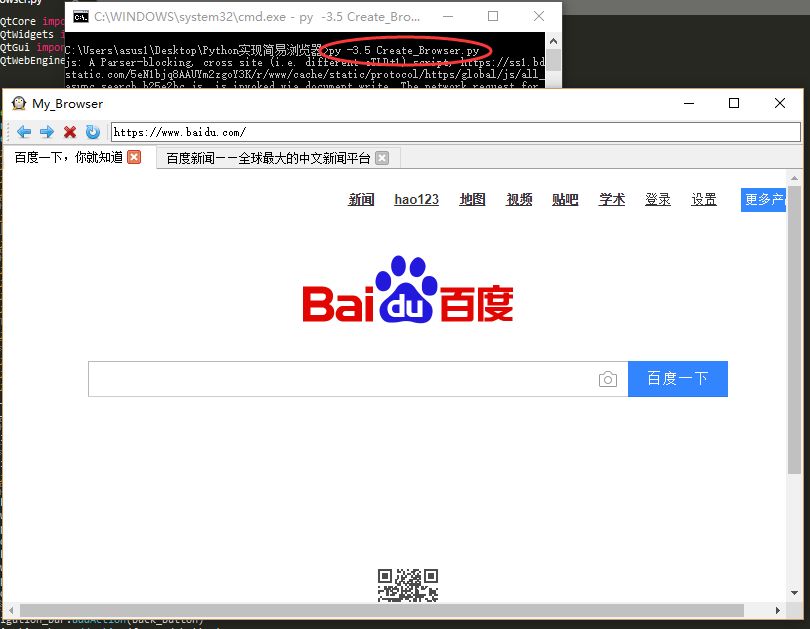Close the Baidu news tab
Viewport: 810px width, 629px height.
(382, 158)
